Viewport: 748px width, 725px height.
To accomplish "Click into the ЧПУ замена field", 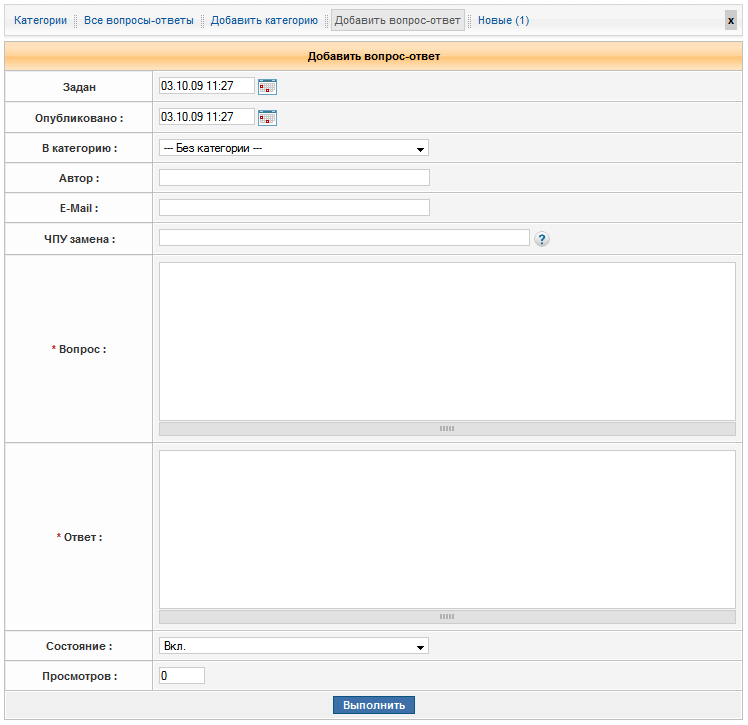I will point(344,238).
